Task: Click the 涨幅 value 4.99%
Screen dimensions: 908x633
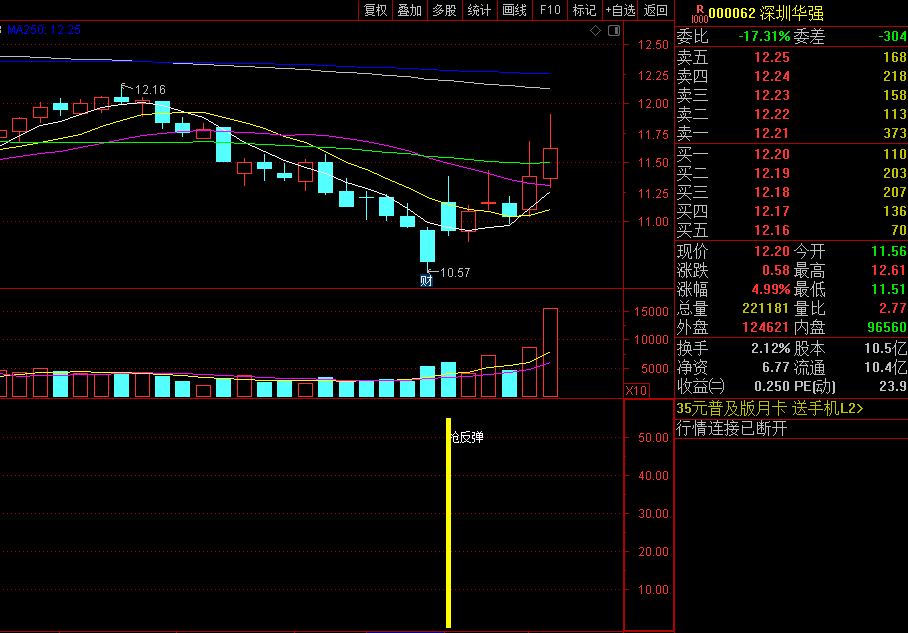Action: tap(770, 289)
